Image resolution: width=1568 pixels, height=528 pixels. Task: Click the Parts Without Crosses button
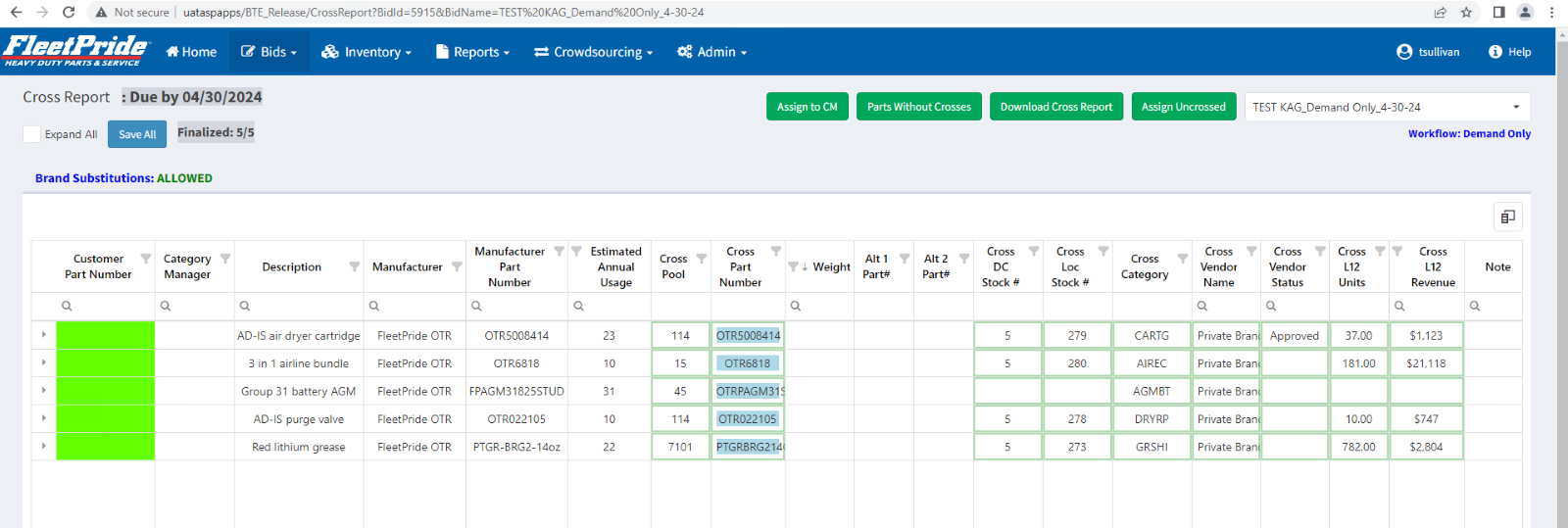[918, 107]
